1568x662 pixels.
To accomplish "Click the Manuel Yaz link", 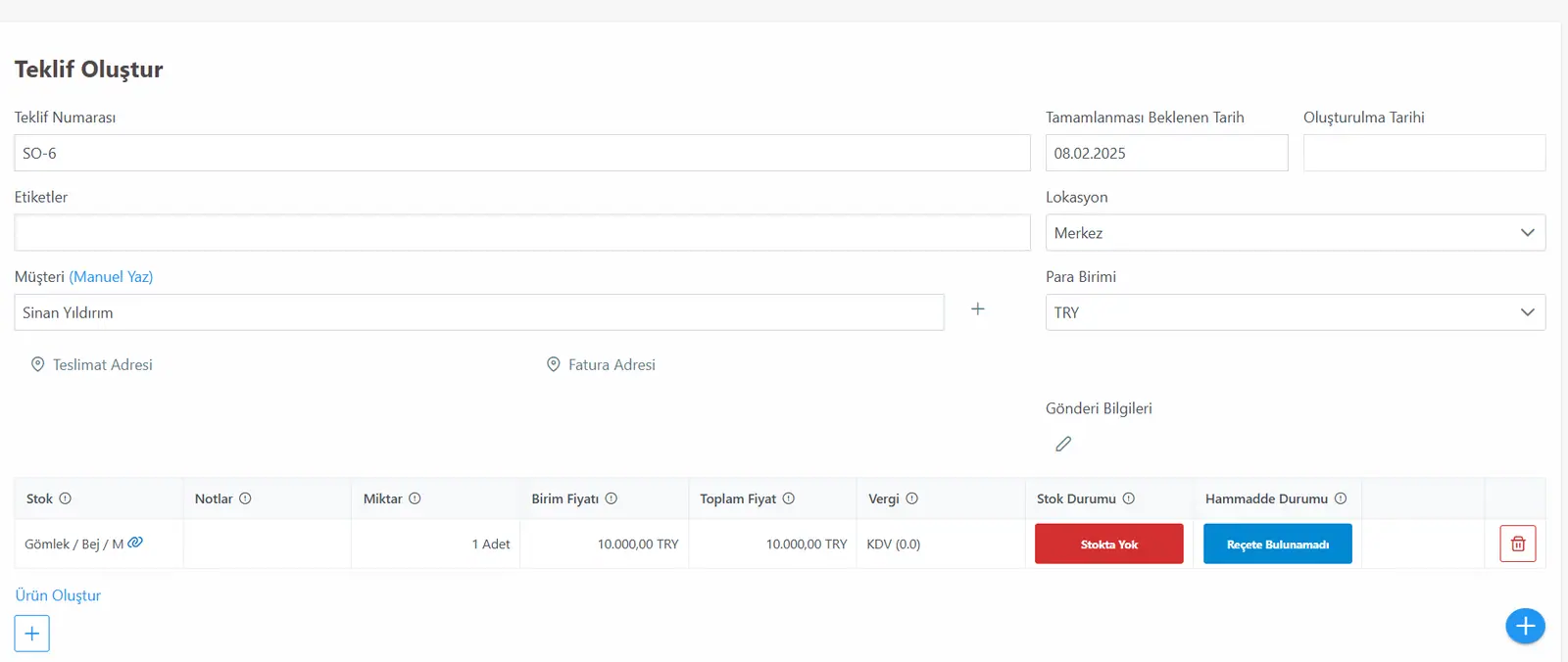I will [111, 277].
